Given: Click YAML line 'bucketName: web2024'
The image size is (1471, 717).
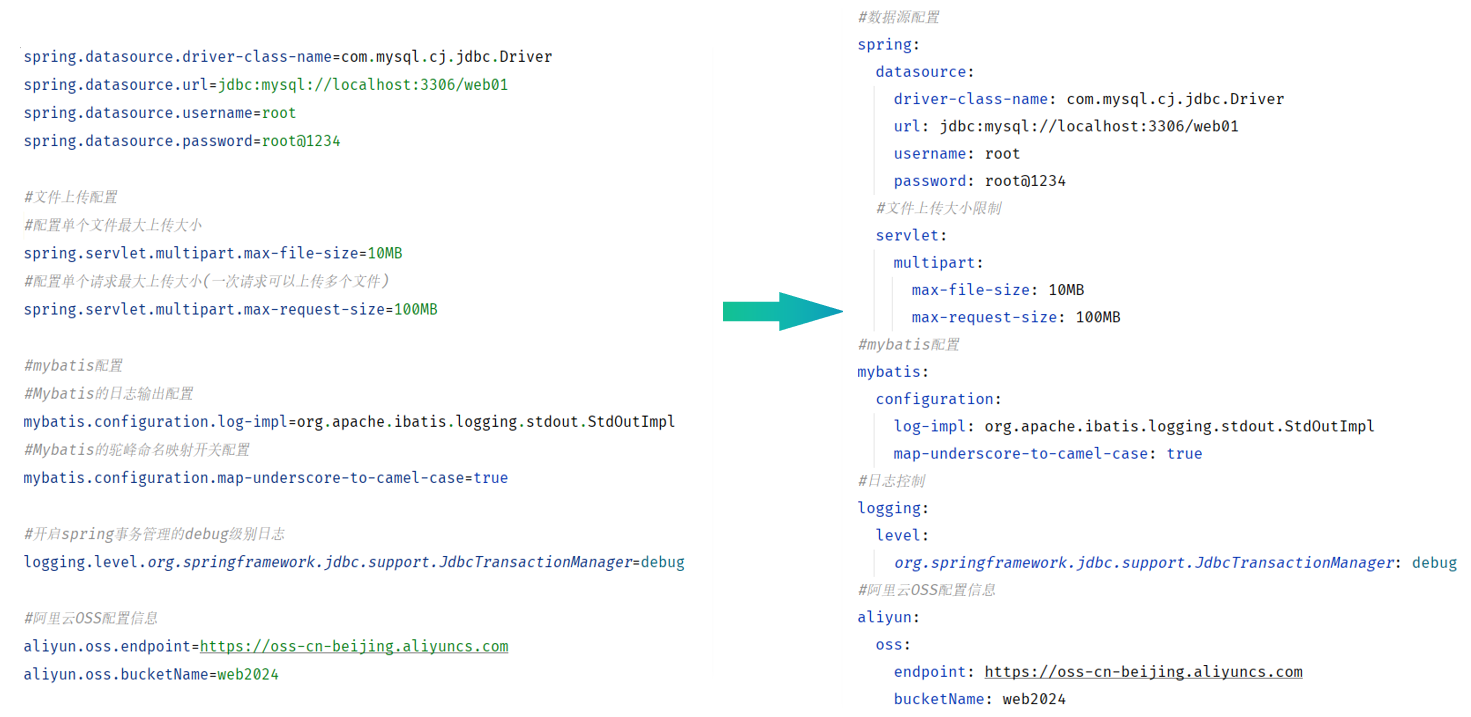Looking at the screenshot, I should tap(980, 699).
